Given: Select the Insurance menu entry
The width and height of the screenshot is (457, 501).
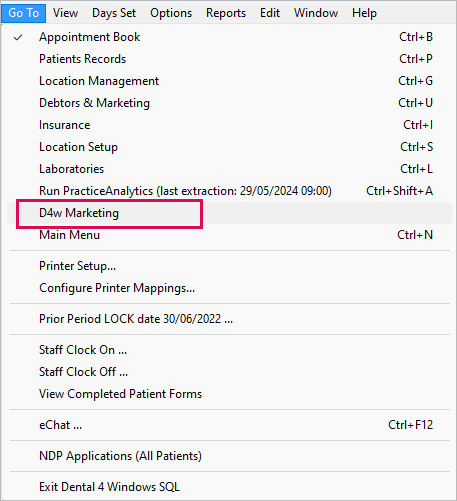Looking at the screenshot, I should coord(230,125).
